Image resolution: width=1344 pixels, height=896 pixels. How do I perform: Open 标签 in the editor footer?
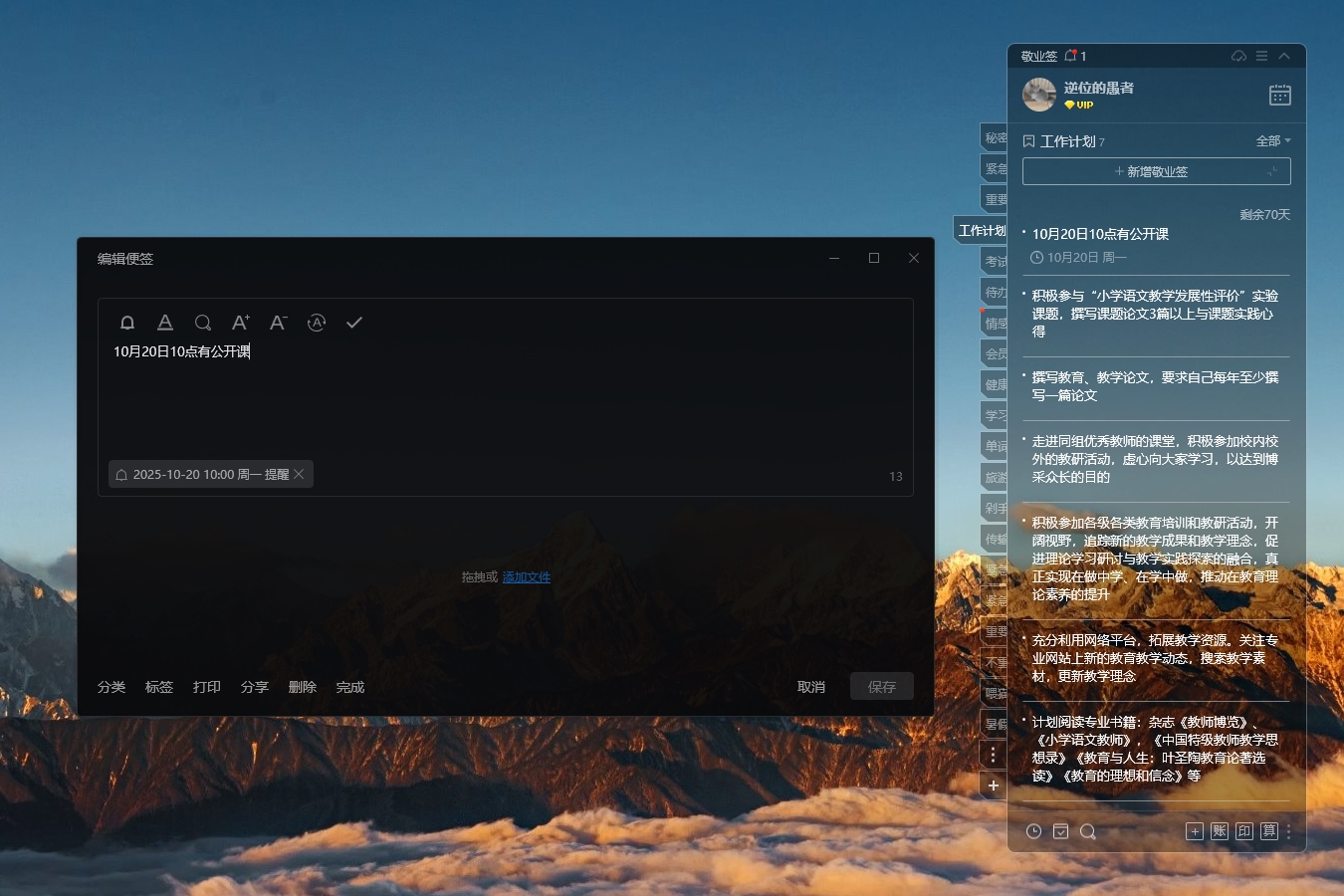click(x=159, y=687)
